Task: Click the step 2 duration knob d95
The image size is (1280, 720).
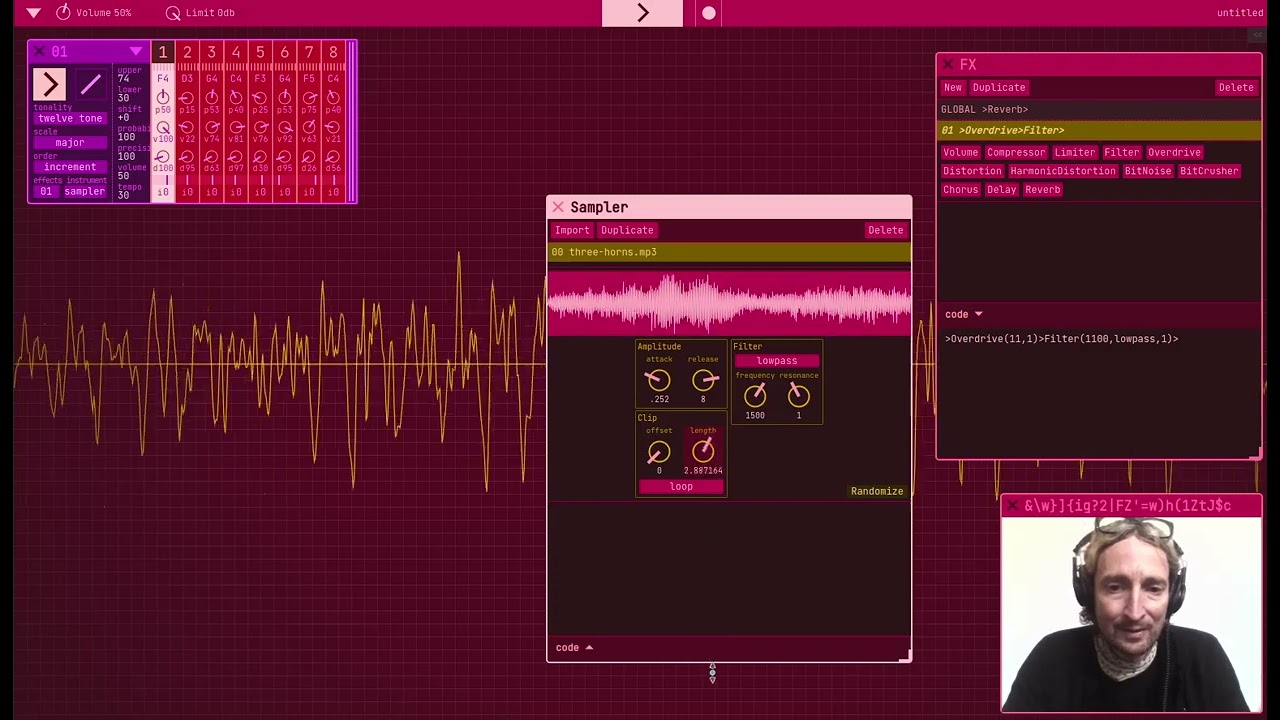Action: (187, 158)
